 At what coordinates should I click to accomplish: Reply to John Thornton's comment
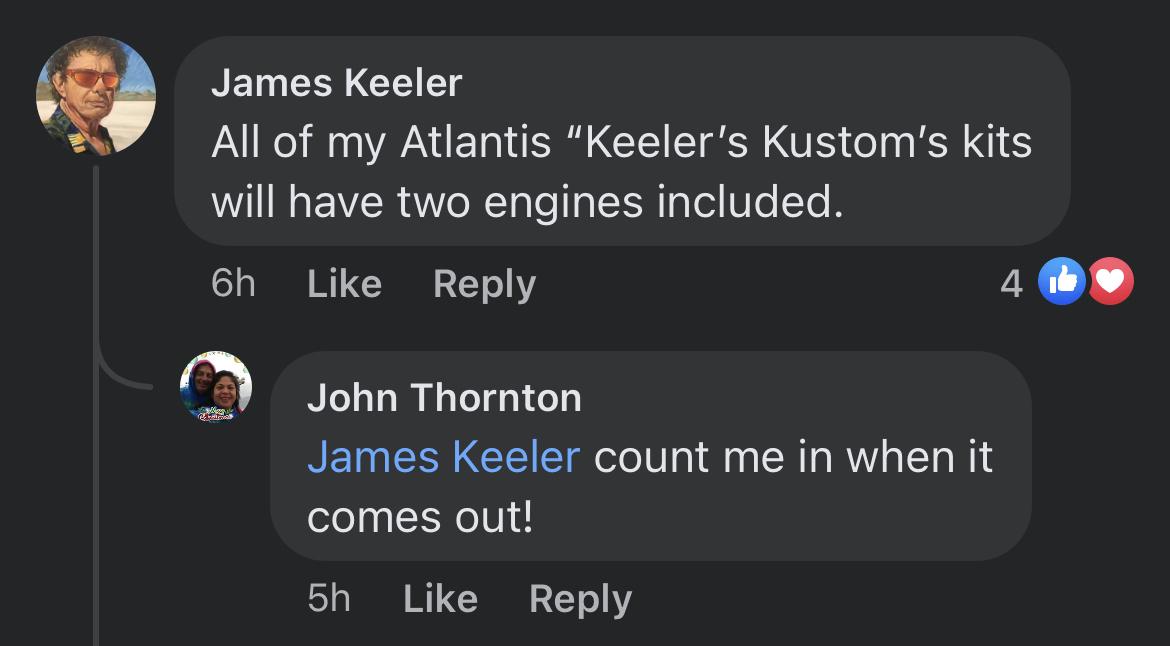[581, 600]
